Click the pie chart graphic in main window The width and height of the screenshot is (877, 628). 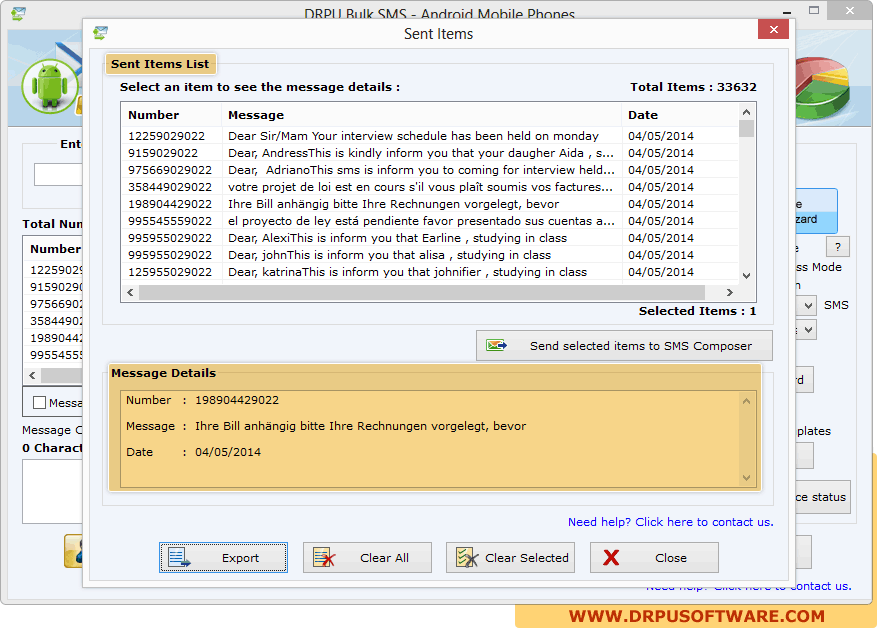[x=822, y=88]
